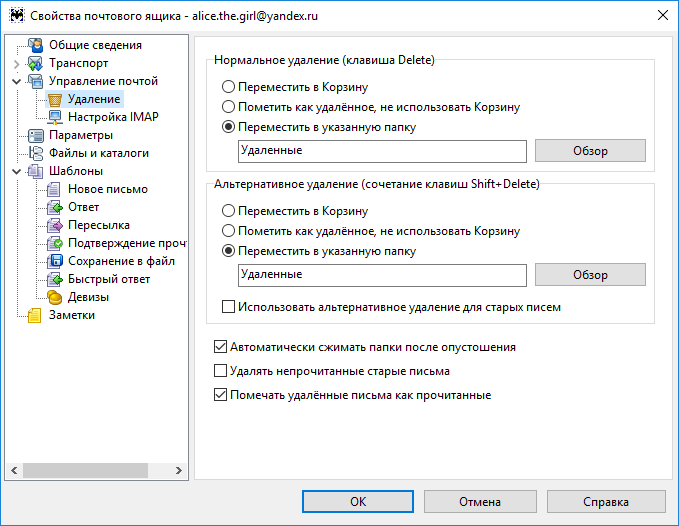Screen dimensions: 679x526
Task: Expand the Транспорт tree node
Action: [x=17, y=63]
